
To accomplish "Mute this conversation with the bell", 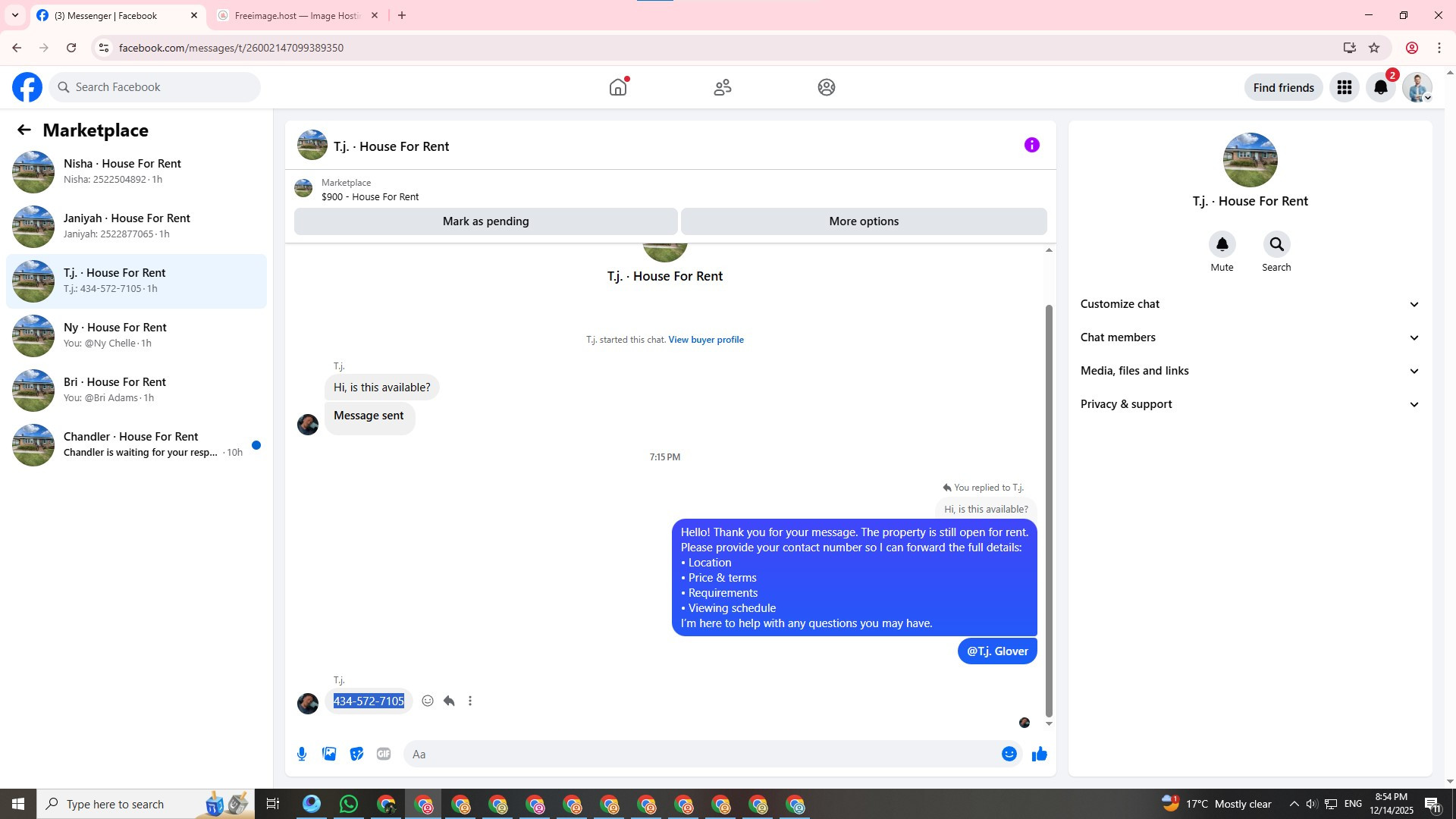I will coord(1222,244).
